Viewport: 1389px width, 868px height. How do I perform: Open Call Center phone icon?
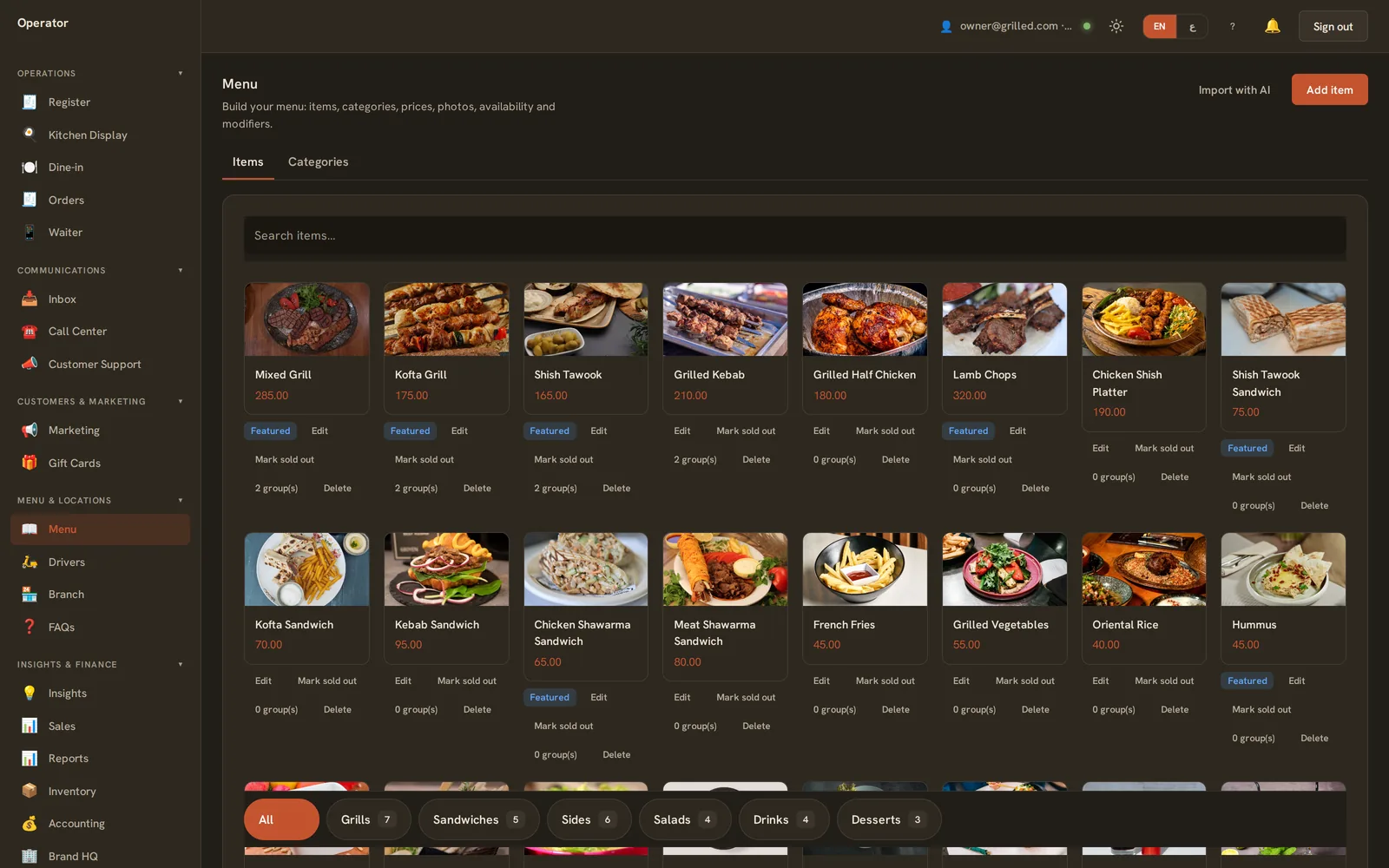pyautogui.click(x=30, y=331)
